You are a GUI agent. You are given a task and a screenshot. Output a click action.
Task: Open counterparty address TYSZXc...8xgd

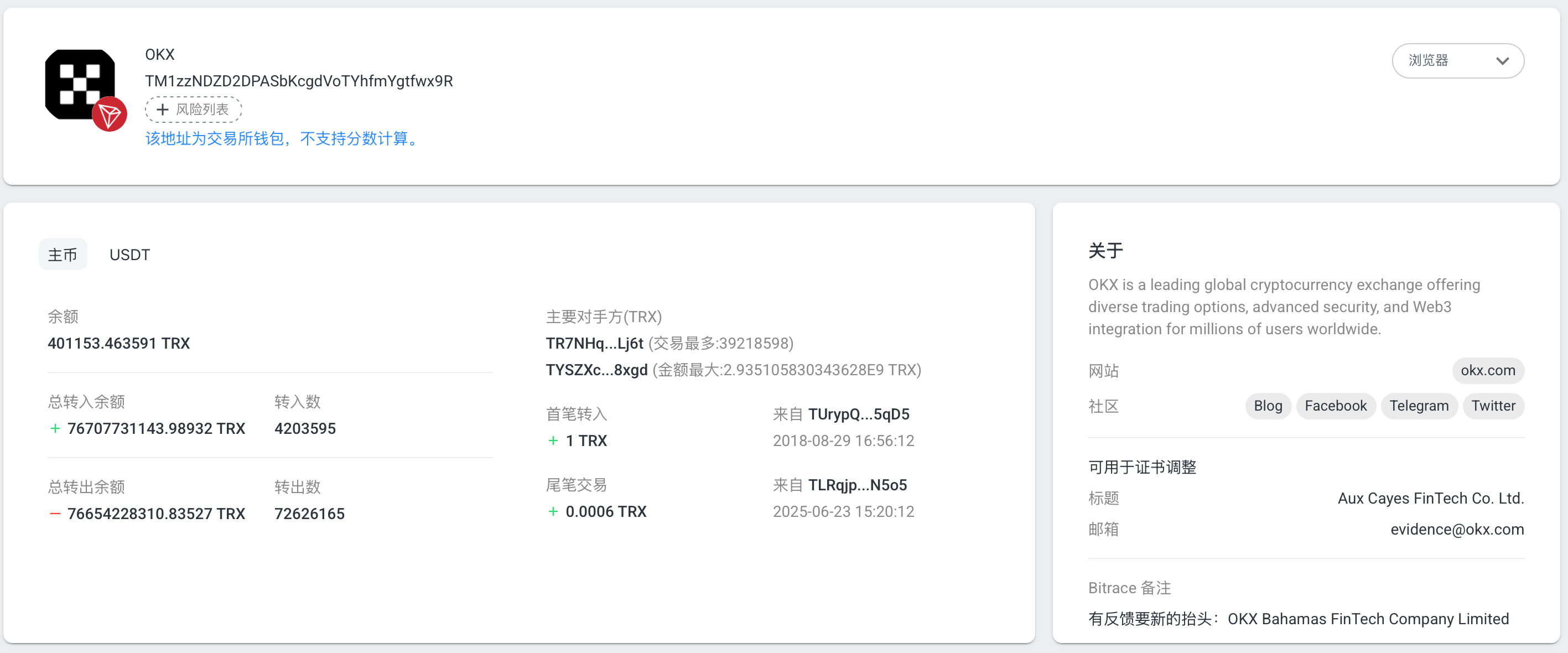(x=596, y=370)
